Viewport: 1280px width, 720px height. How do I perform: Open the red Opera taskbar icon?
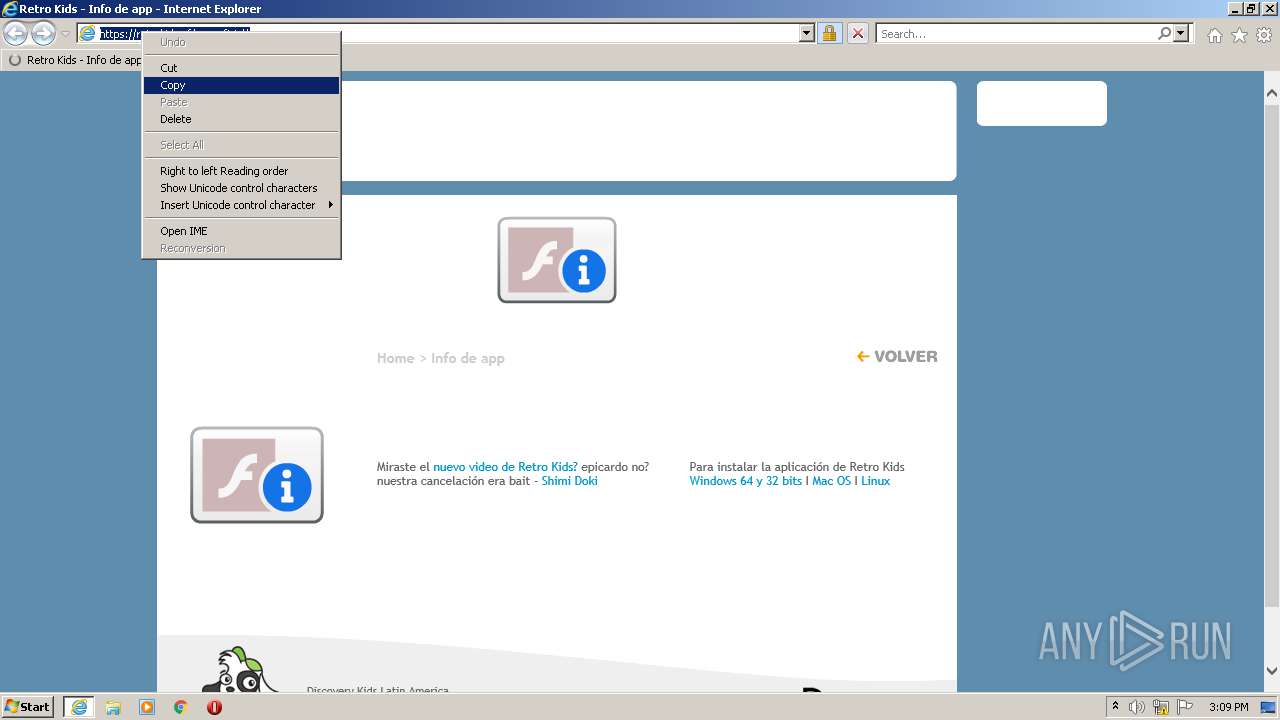(x=214, y=707)
